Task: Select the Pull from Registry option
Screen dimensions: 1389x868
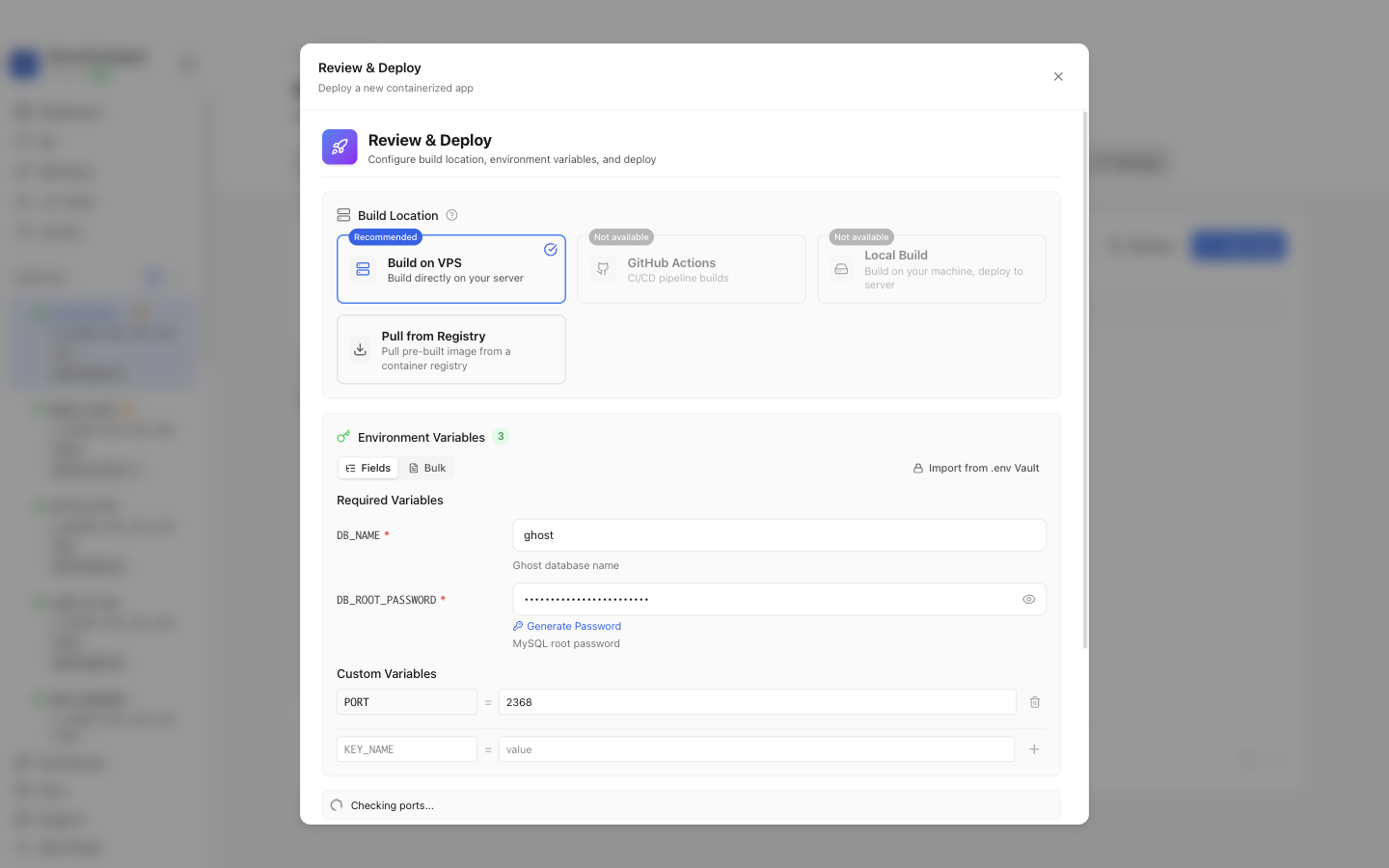Action: (451, 349)
